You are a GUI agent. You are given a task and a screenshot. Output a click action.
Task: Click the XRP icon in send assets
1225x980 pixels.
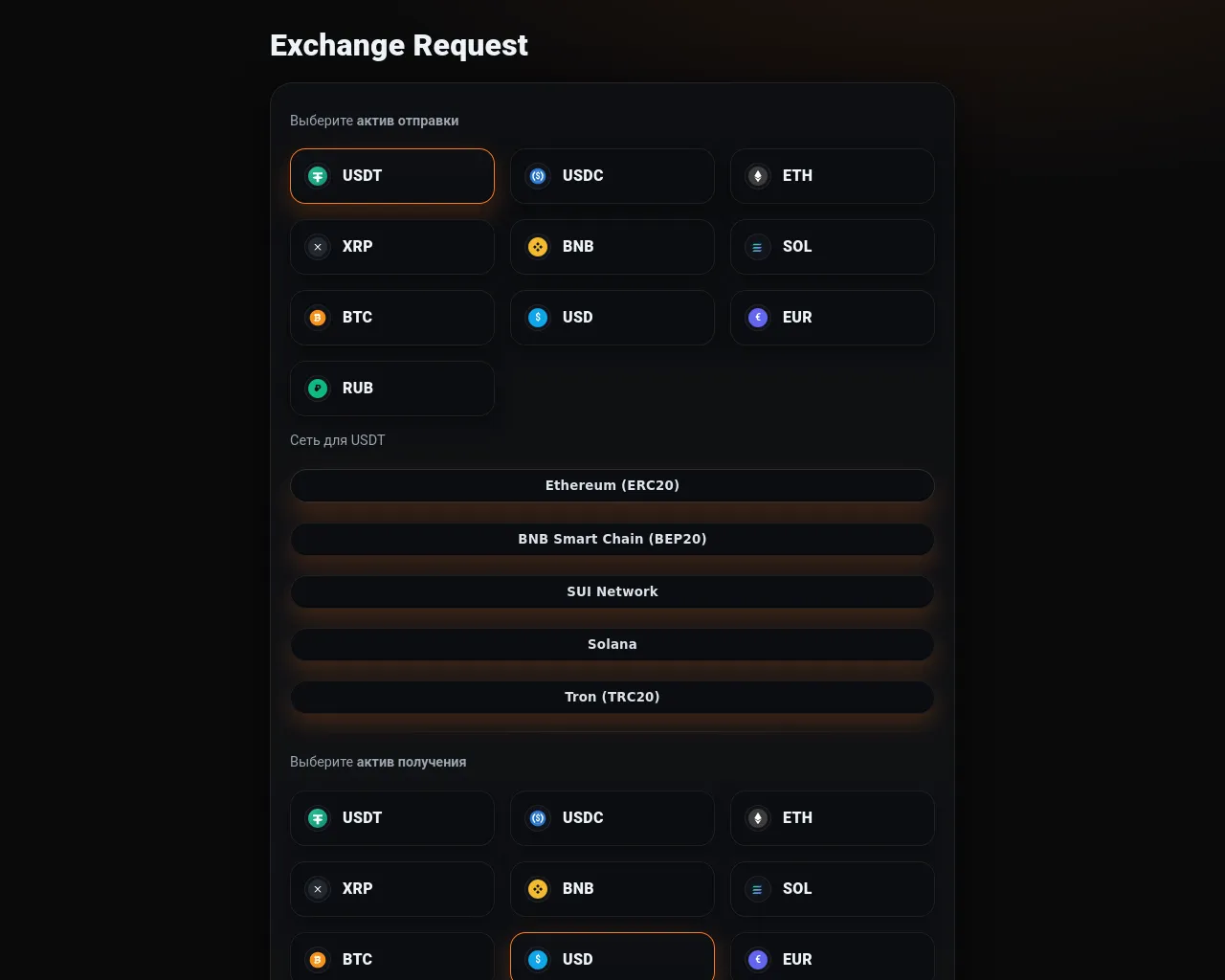pos(318,247)
